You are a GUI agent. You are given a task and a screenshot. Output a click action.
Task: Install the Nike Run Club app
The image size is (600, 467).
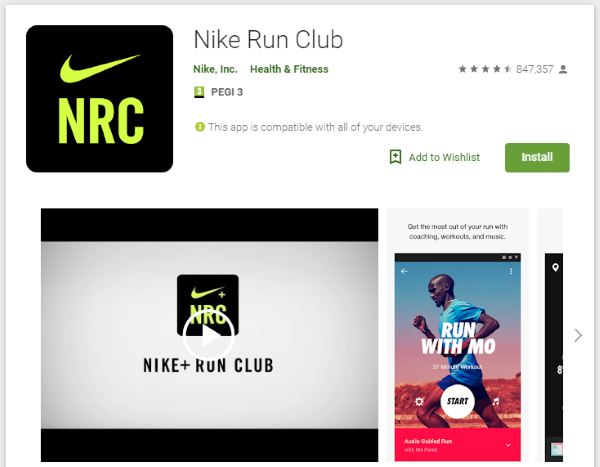click(537, 157)
